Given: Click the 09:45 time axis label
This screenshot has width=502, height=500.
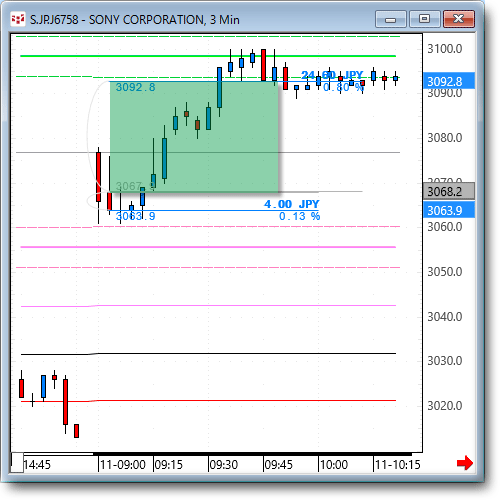Looking at the screenshot, I should [x=279, y=464].
